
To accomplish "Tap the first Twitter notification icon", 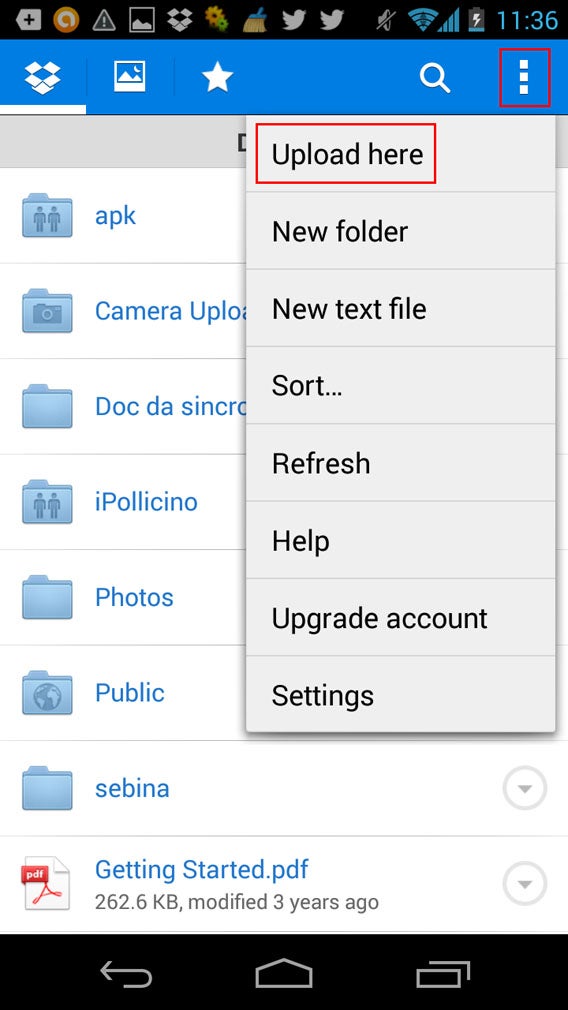I will point(293,20).
